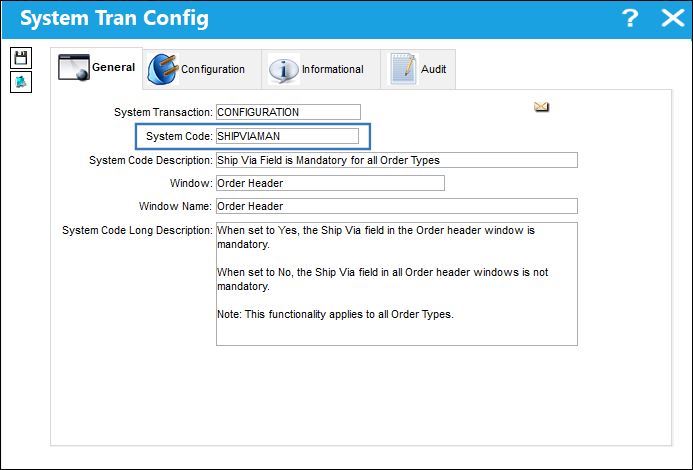Click the Window field showing Order Header
Viewport: 693px width, 470px height.
pyautogui.click(x=330, y=183)
